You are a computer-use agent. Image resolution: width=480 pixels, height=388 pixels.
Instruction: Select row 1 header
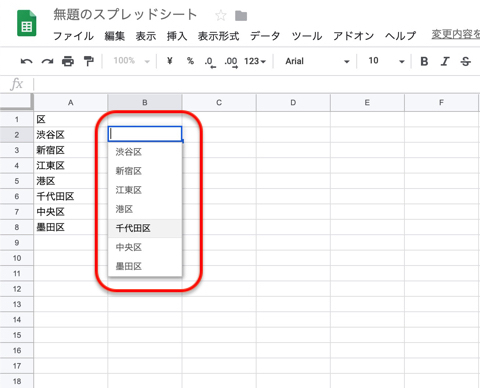[x=17, y=119]
